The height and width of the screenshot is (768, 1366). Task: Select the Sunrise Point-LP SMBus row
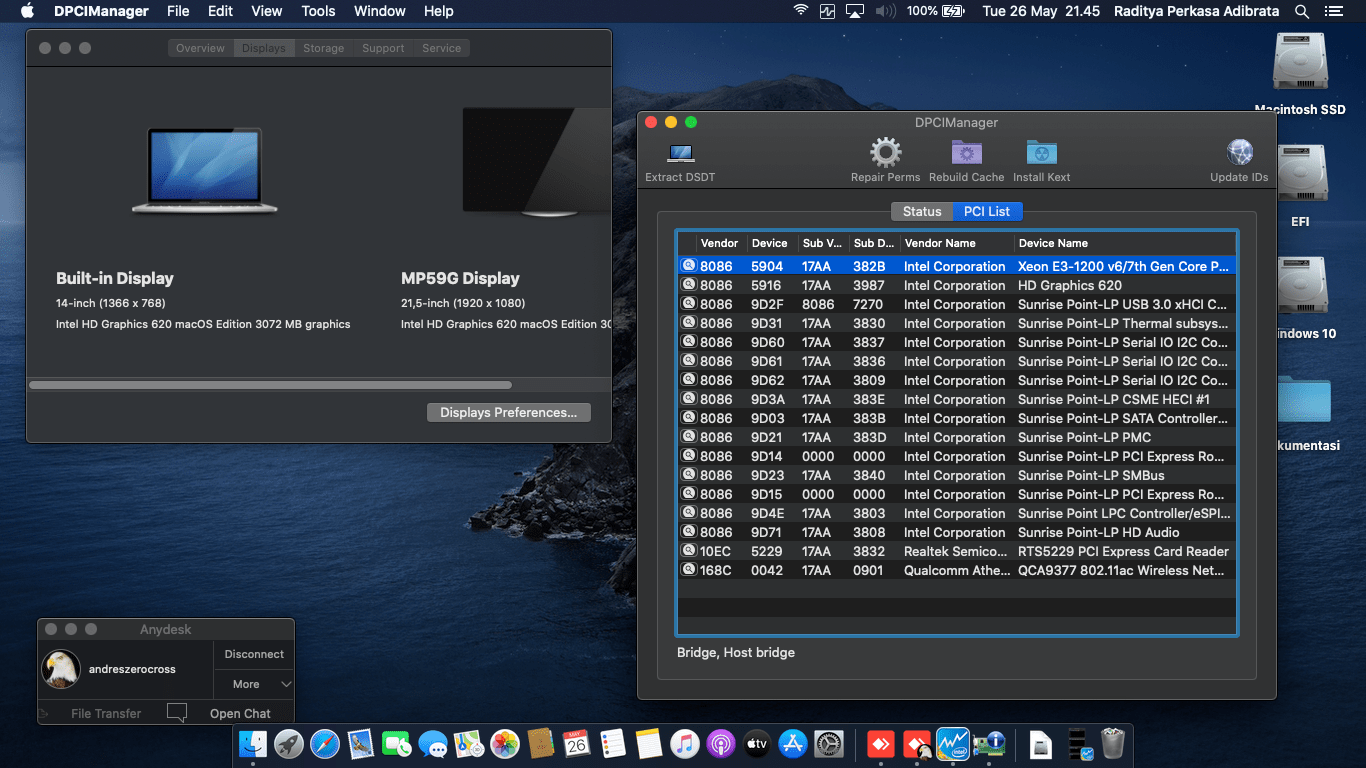[957, 475]
